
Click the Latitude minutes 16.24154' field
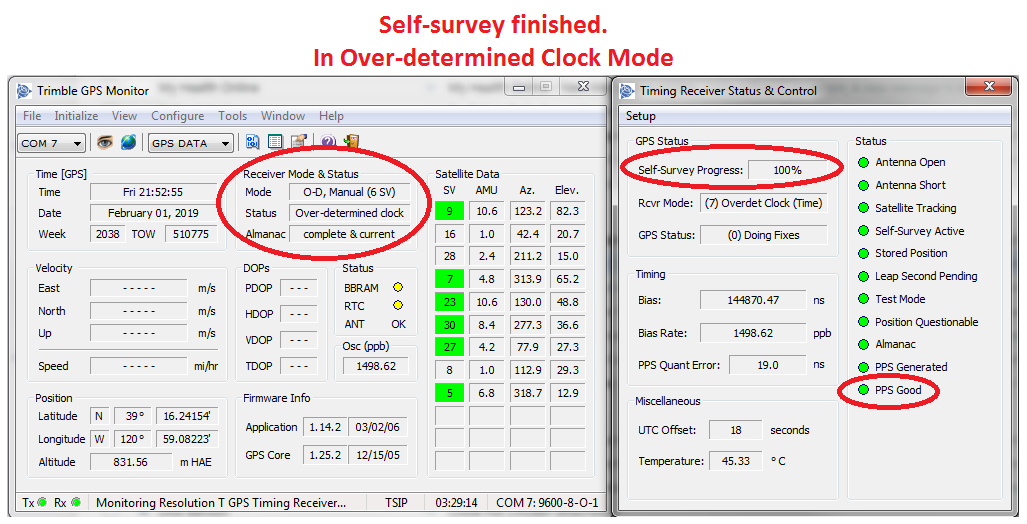click(187, 416)
